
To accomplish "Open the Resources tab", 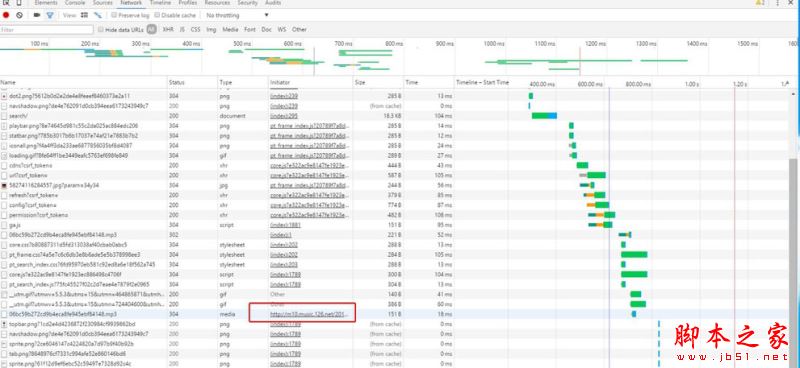I will 217,3.
